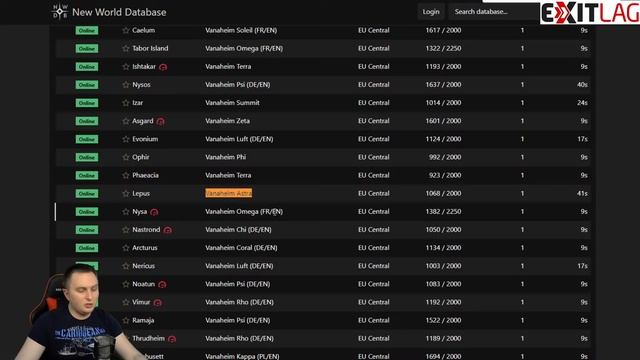The width and height of the screenshot is (640, 360).
Task: Click population 1637 / 2000 in Nysos row
Action: [443, 84]
